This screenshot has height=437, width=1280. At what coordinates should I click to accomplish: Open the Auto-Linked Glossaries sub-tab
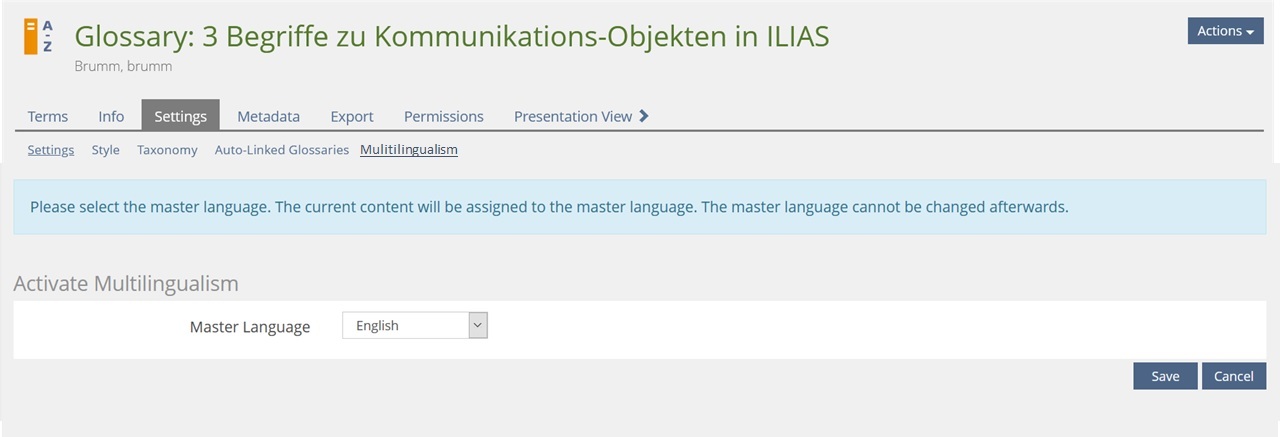pyautogui.click(x=281, y=150)
